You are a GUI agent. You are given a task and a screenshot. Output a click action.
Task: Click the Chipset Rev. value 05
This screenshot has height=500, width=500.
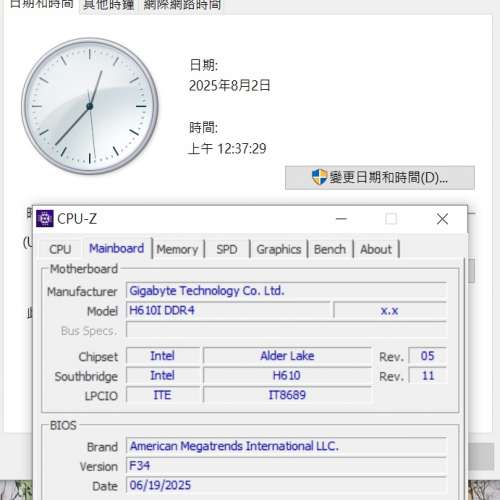427,356
